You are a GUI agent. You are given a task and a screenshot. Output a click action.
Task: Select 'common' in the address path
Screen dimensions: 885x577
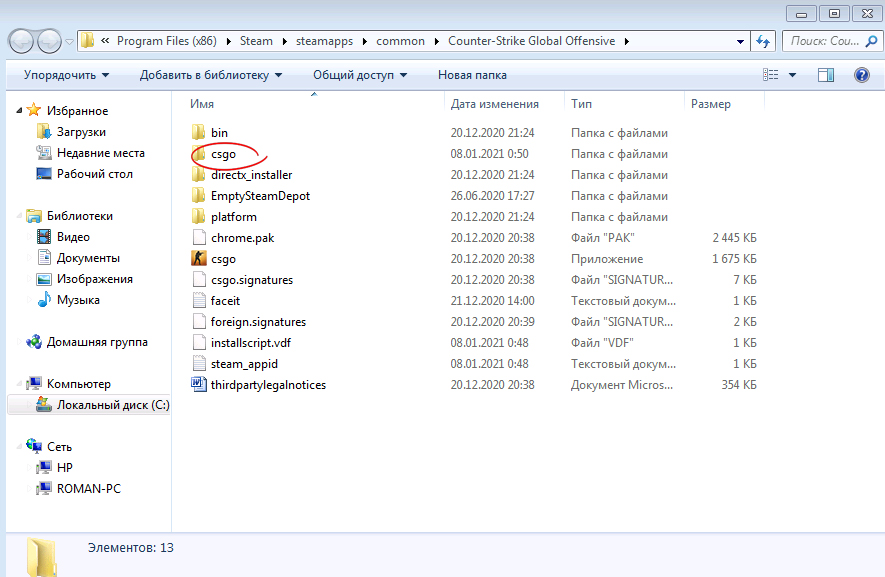coord(400,41)
